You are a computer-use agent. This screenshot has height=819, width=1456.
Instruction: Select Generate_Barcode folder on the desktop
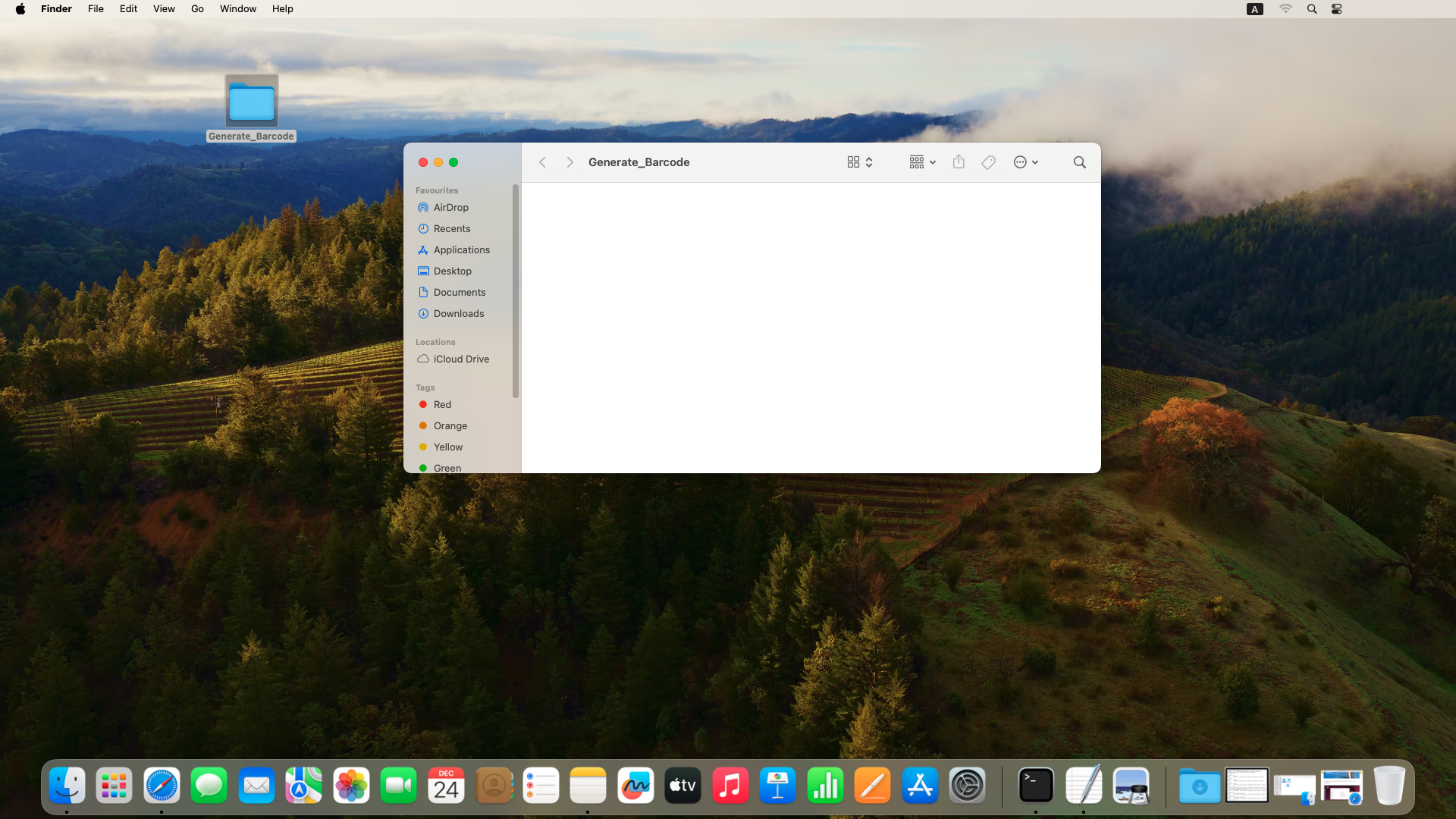pyautogui.click(x=251, y=102)
